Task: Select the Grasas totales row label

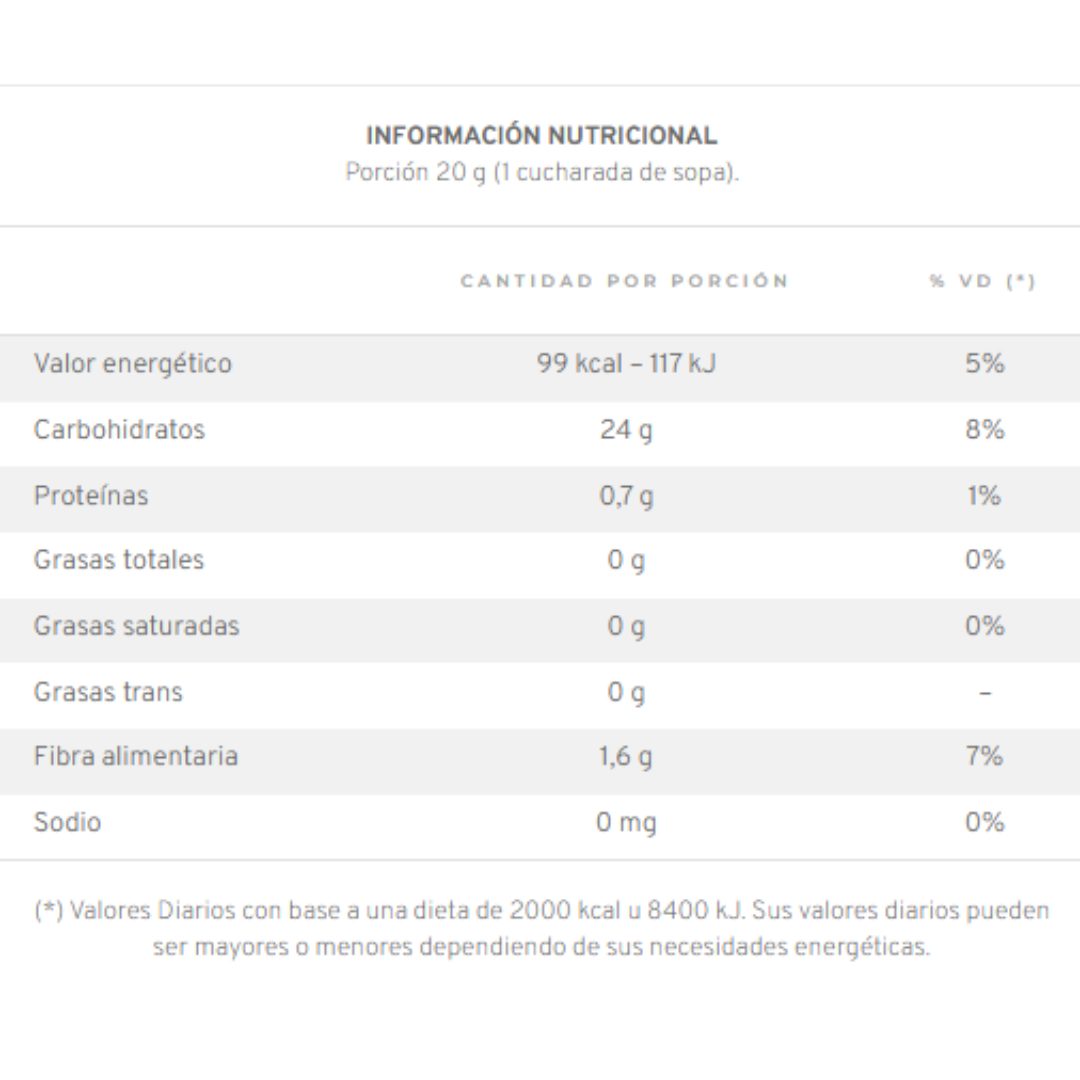Action: [119, 560]
